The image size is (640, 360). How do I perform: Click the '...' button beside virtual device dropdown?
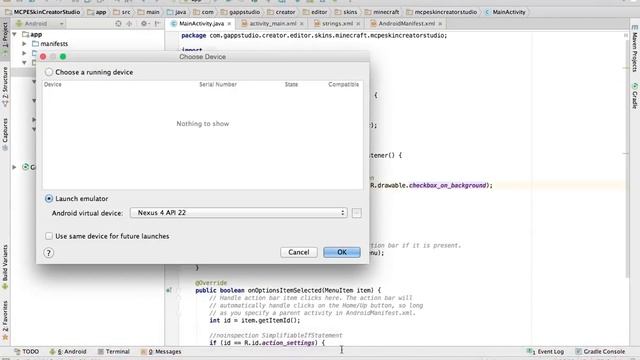[356, 213]
